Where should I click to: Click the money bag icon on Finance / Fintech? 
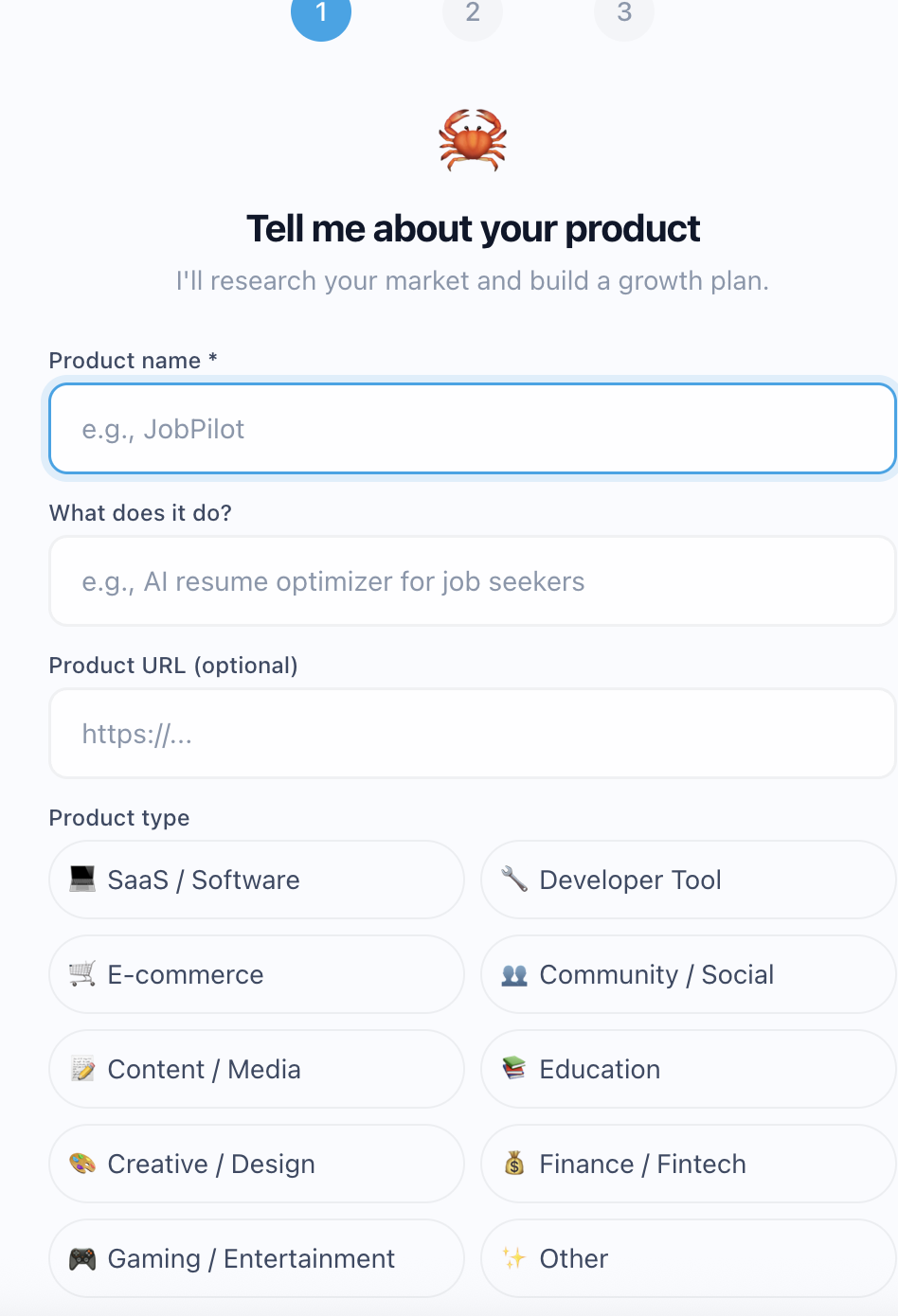514,1163
